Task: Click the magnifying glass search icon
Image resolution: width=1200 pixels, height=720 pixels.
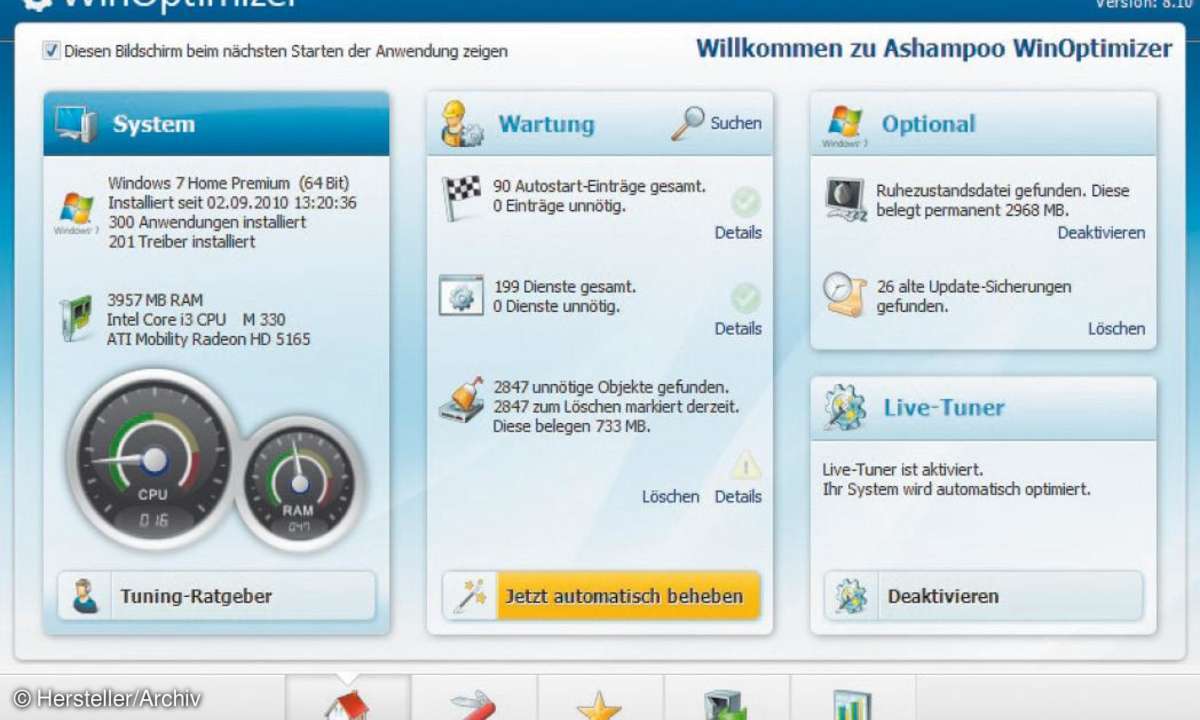Action: 687,123
